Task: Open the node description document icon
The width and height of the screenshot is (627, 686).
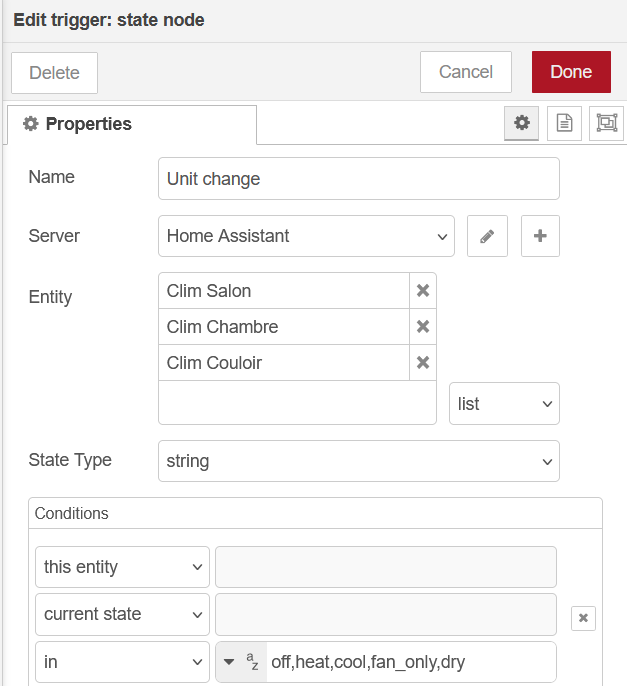Action: click(564, 123)
